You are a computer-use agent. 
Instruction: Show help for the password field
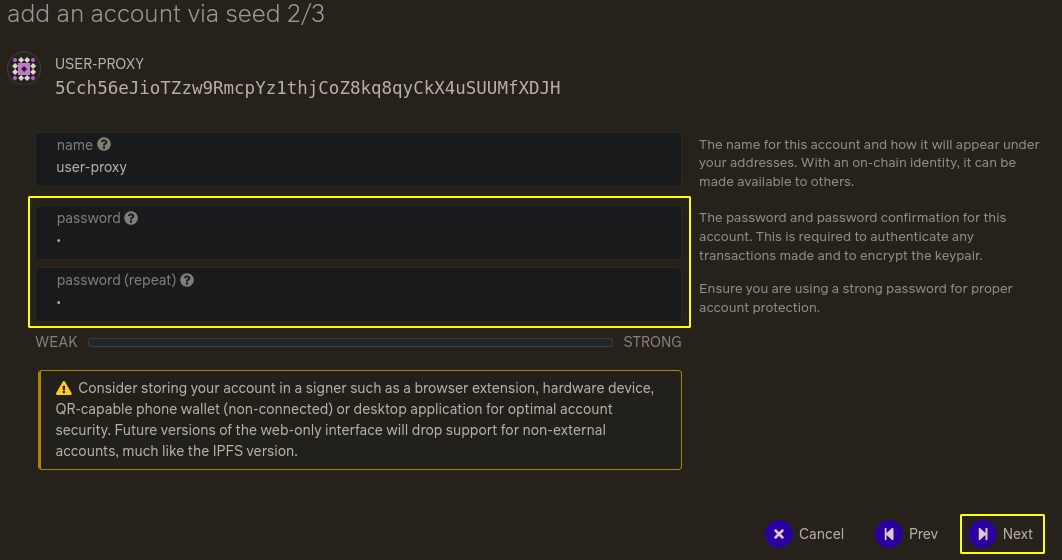click(x=131, y=218)
